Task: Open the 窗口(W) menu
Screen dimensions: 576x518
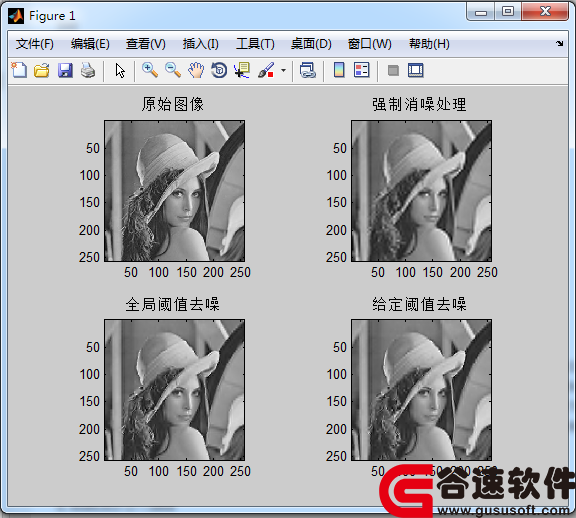Action: tap(370, 44)
